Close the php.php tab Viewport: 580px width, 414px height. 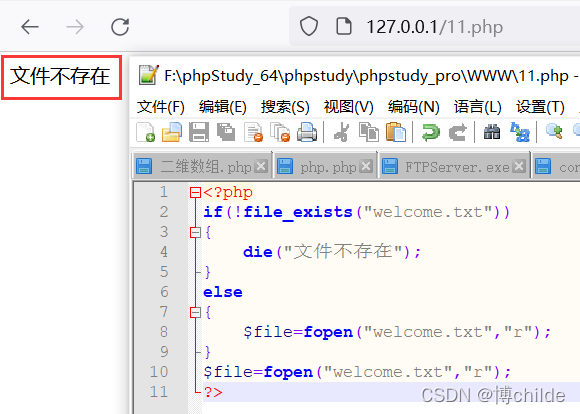point(366,166)
